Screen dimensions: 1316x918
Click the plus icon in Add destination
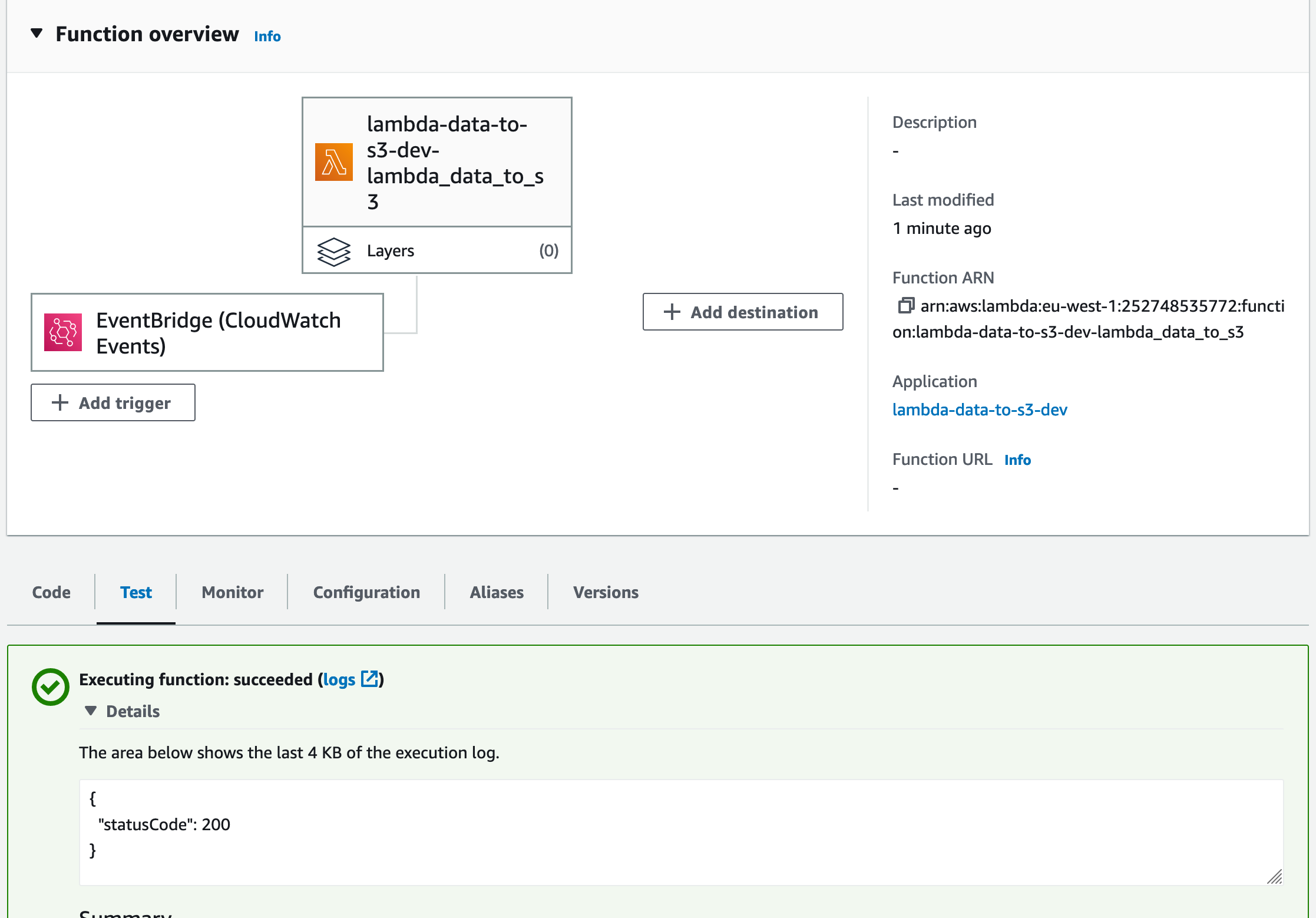[x=672, y=312]
